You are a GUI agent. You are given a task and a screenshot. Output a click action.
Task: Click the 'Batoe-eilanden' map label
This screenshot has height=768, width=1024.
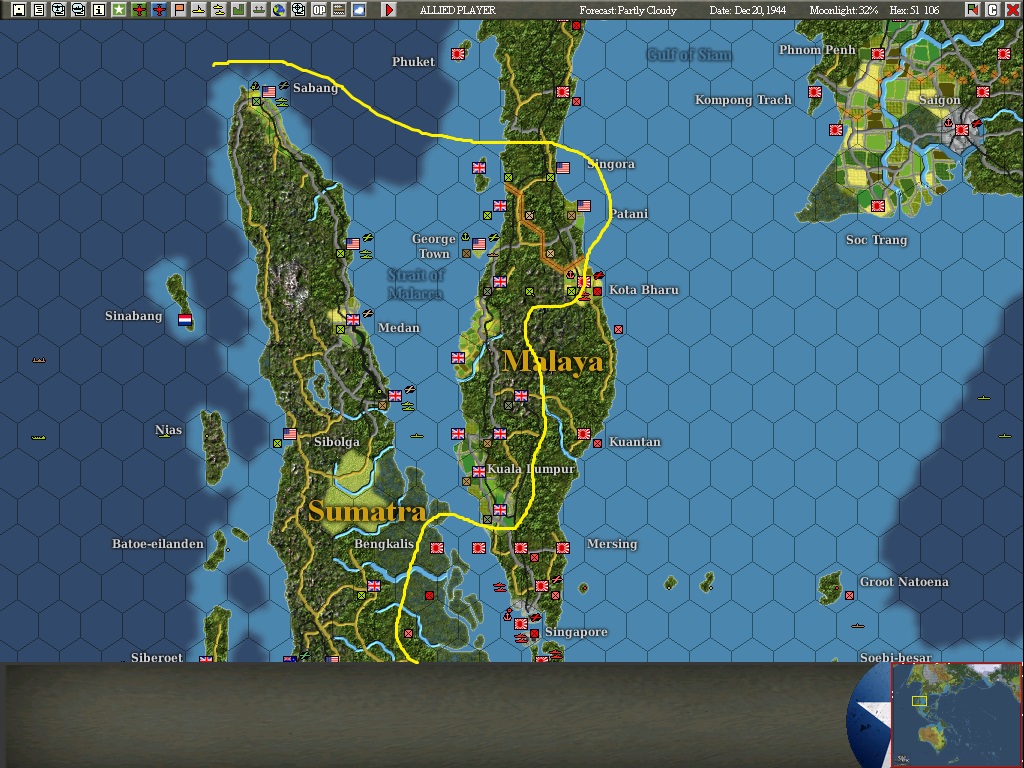point(157,544)
